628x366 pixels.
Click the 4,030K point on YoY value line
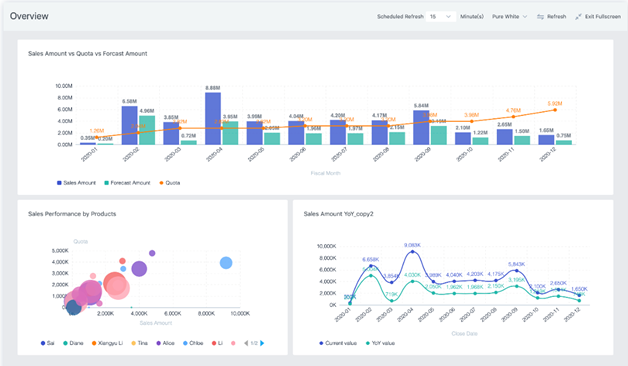413,281
